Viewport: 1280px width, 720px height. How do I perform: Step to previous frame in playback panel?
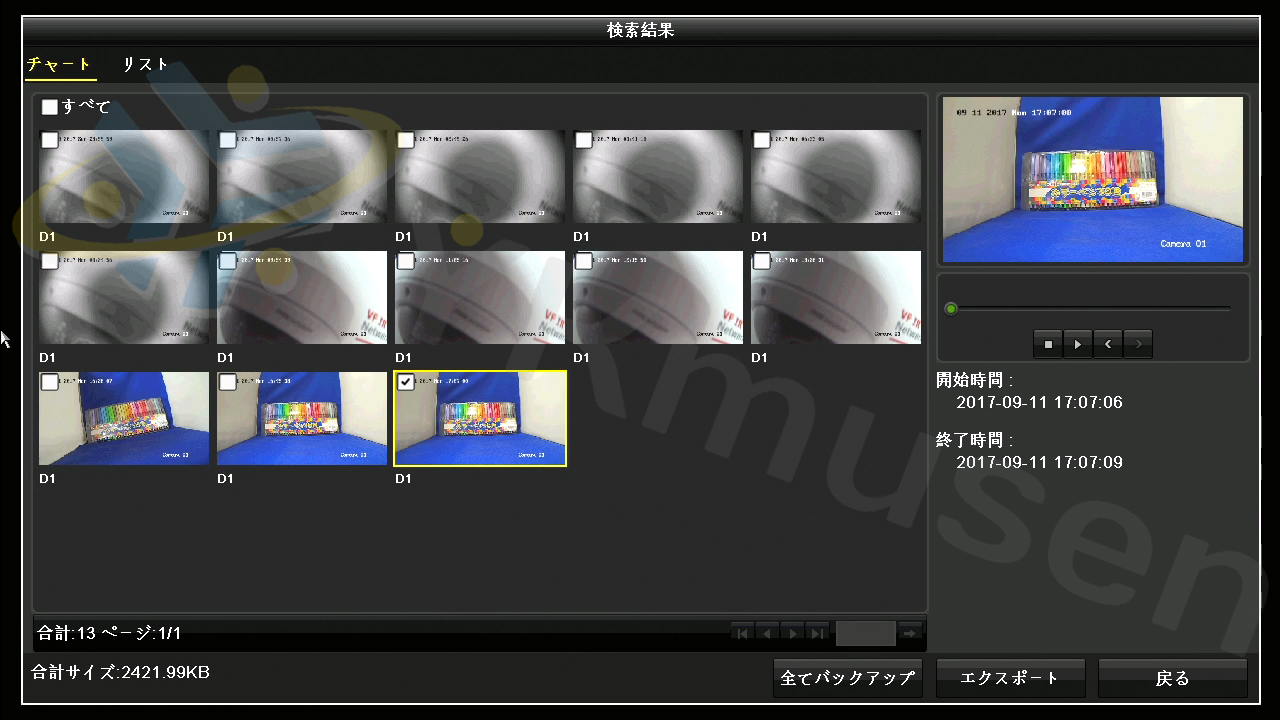[x=1107, y=344]
